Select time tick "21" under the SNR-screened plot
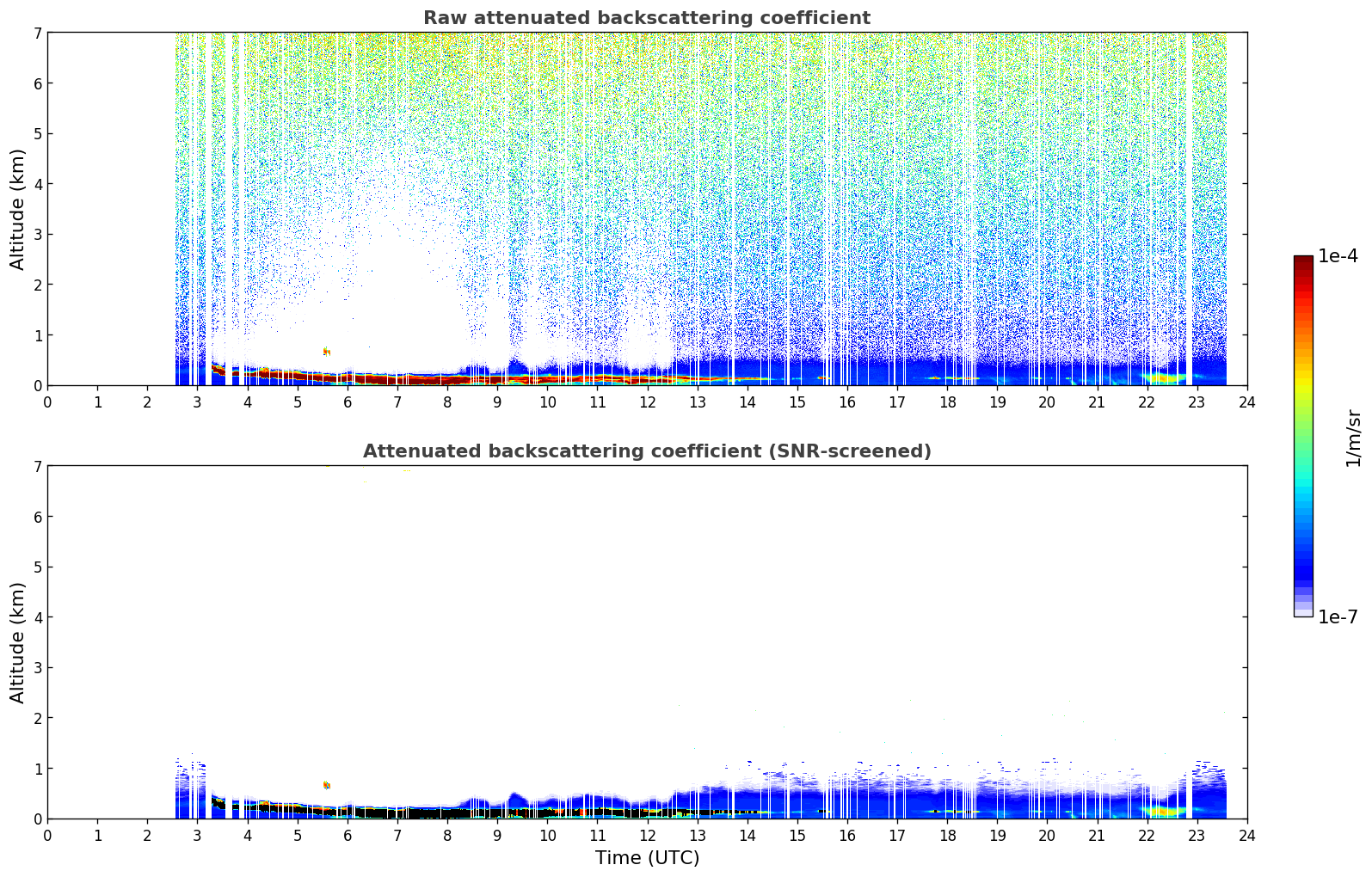Image resolution: width=1372 pixels, height=877 pixels. click(x=1097, y=835)
